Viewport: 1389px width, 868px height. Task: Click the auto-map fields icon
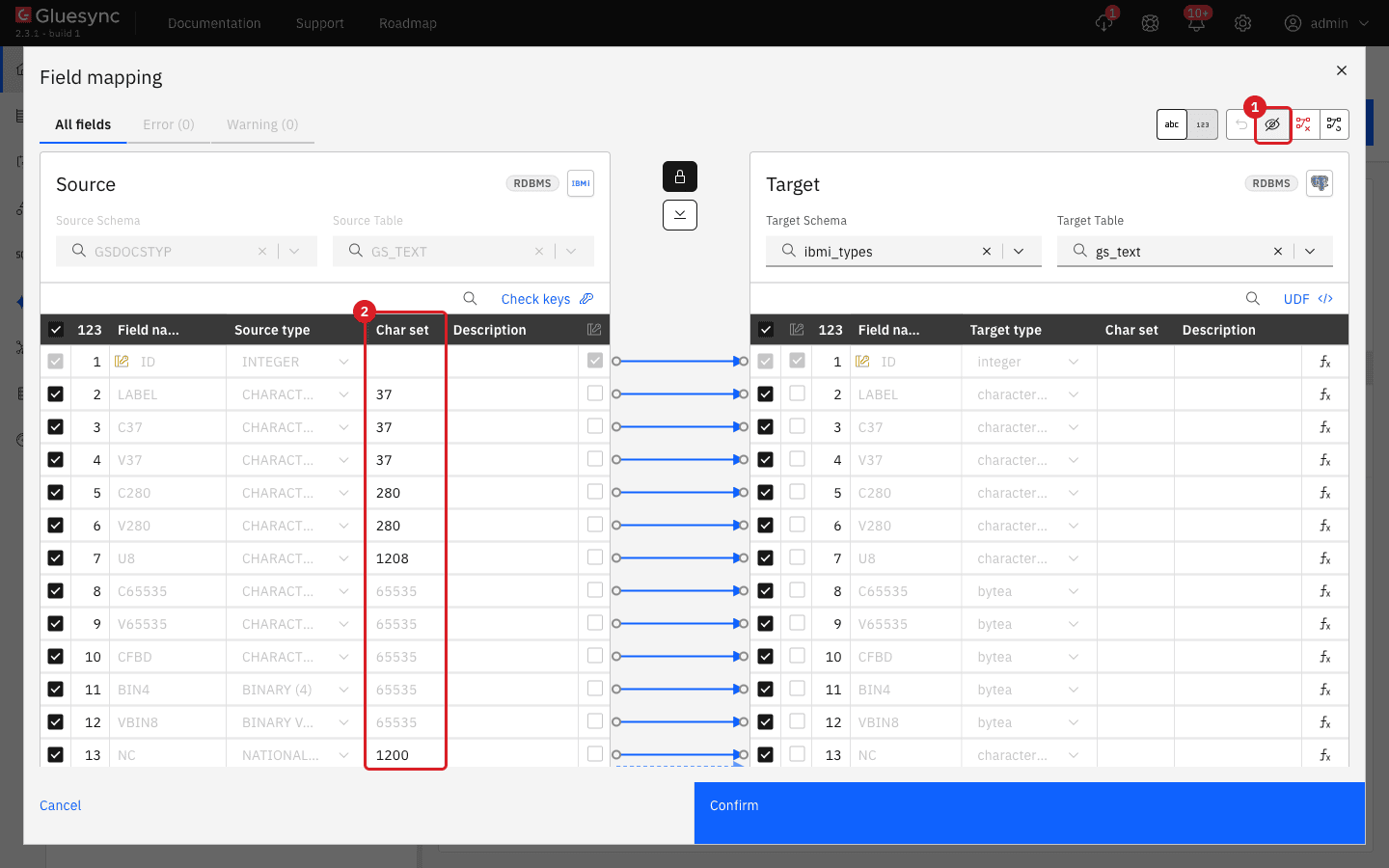1334,124
